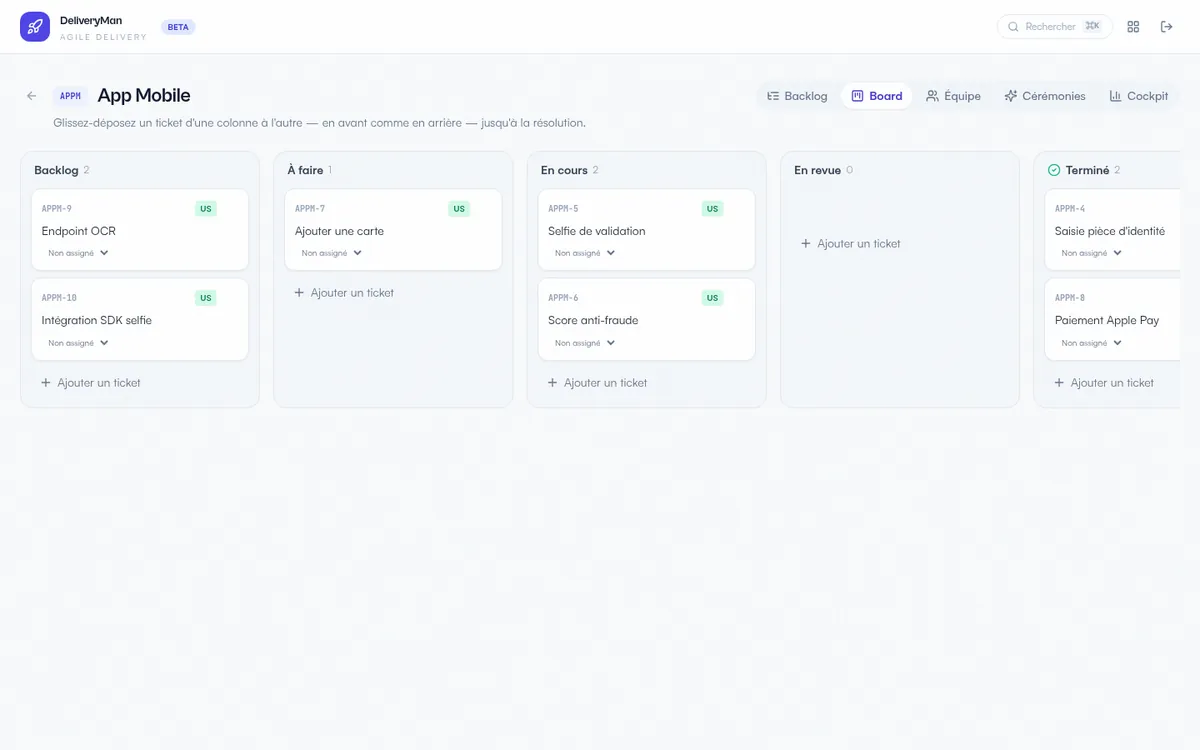Click ticket ID APPM-8
Viewport: 1200px width, 750px height.
[1070, 298]
